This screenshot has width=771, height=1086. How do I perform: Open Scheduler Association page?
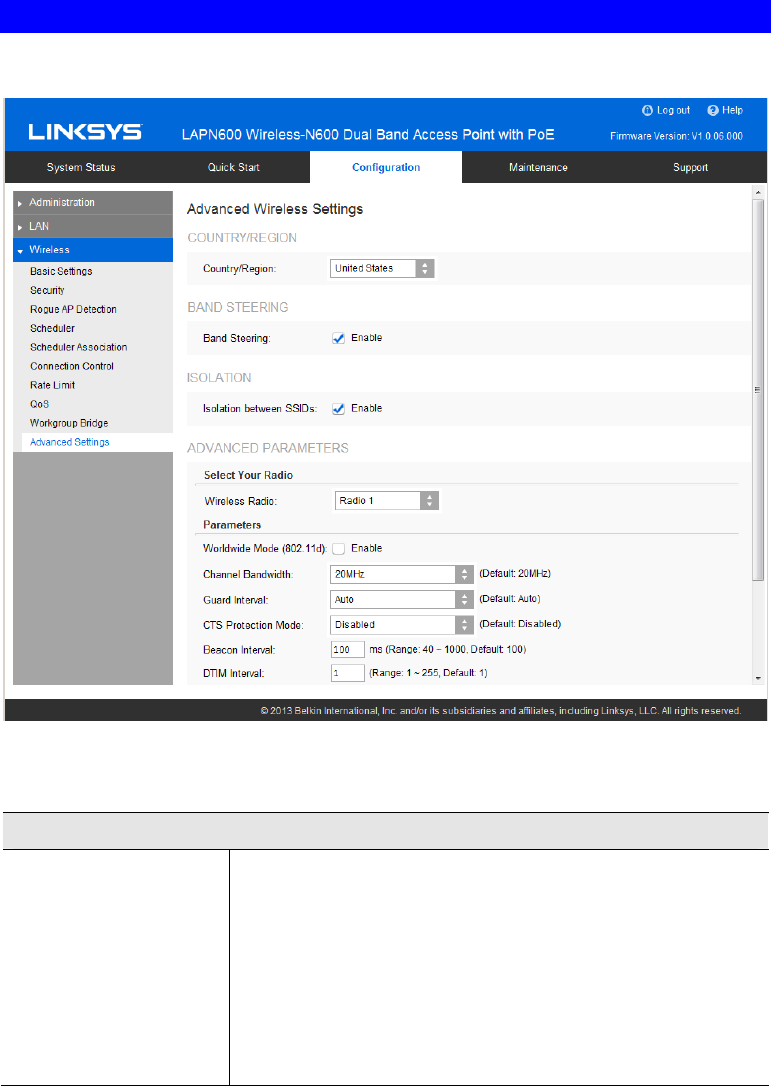point(78,347)
